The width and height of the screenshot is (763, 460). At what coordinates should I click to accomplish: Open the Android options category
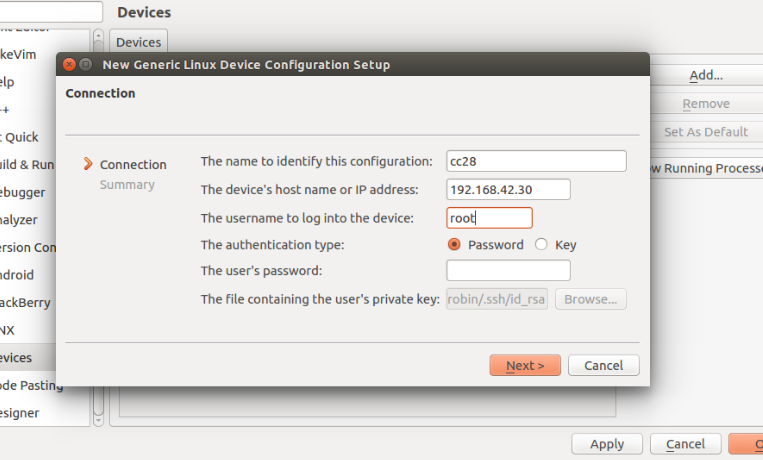coord(17,275)
